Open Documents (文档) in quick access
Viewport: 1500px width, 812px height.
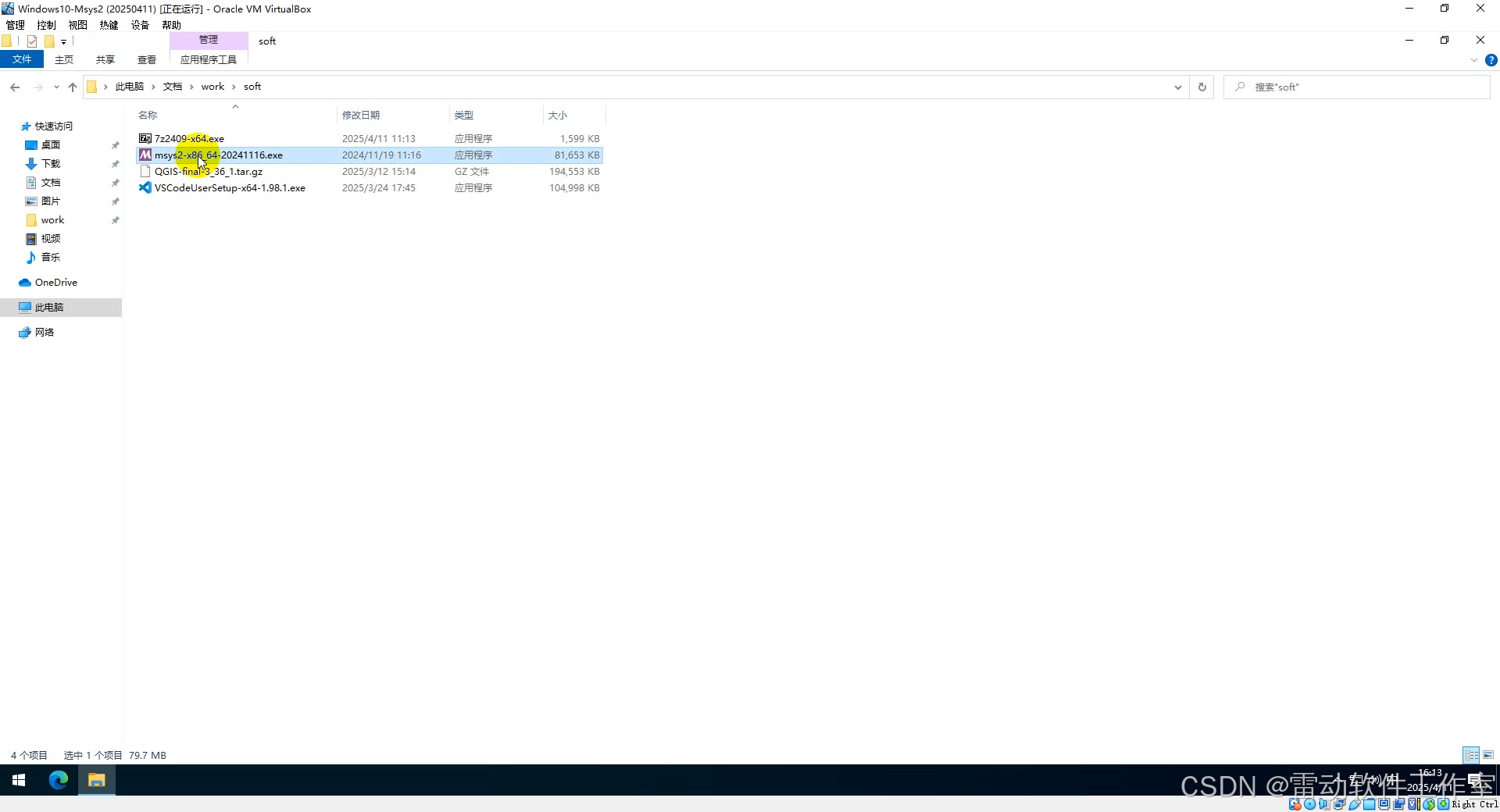point(51,183)
